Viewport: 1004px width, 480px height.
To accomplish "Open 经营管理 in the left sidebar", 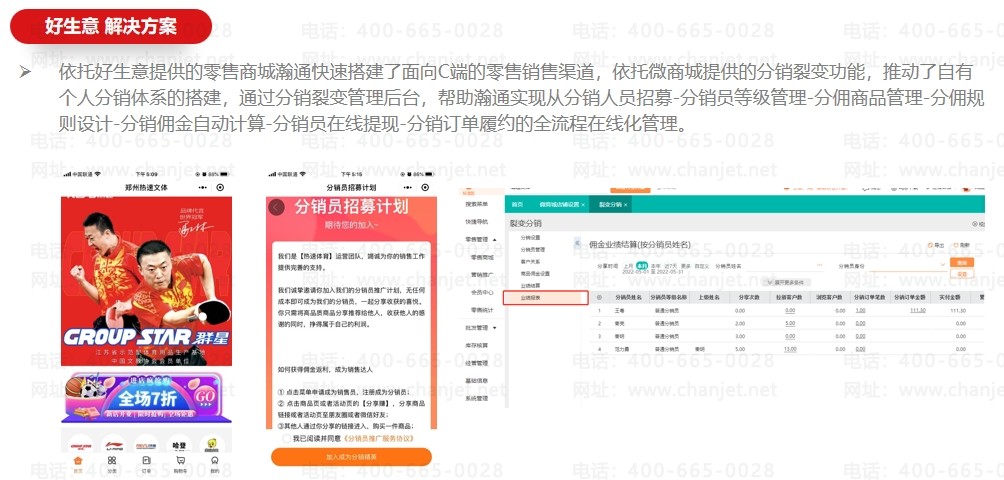I will coord(476,363).
